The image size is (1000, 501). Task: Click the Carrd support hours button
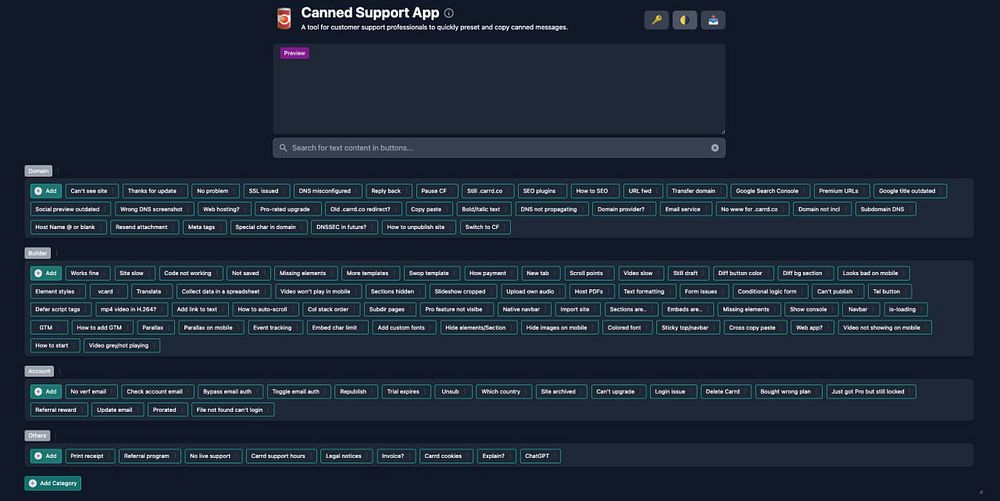point(281,456)
